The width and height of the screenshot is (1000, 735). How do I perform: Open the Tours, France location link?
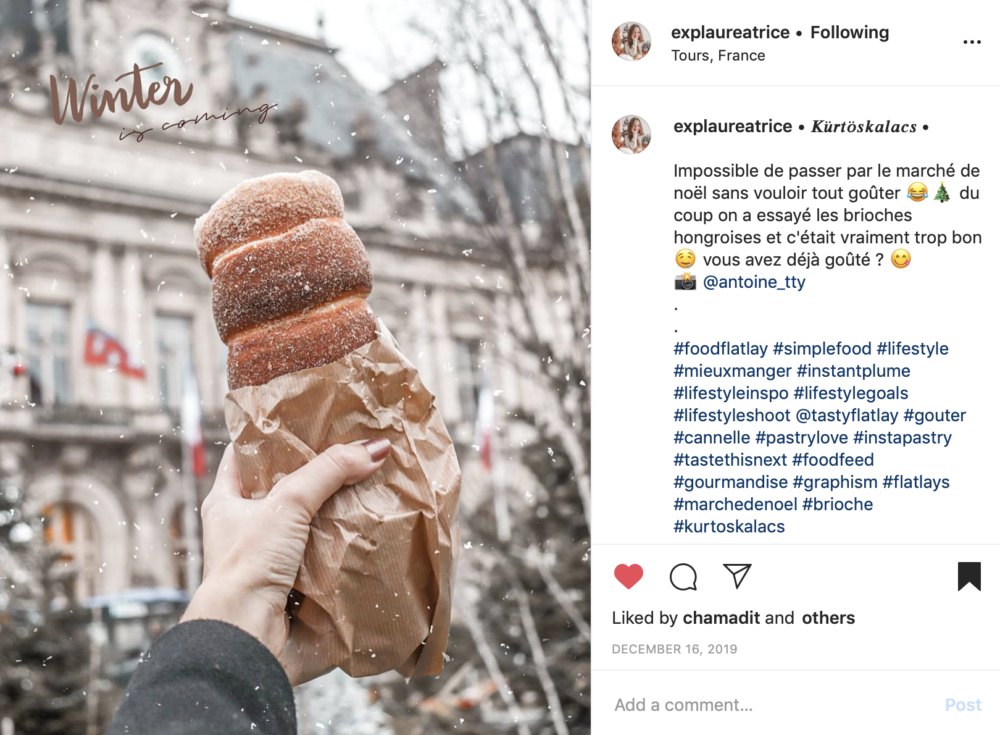(717, 56)
